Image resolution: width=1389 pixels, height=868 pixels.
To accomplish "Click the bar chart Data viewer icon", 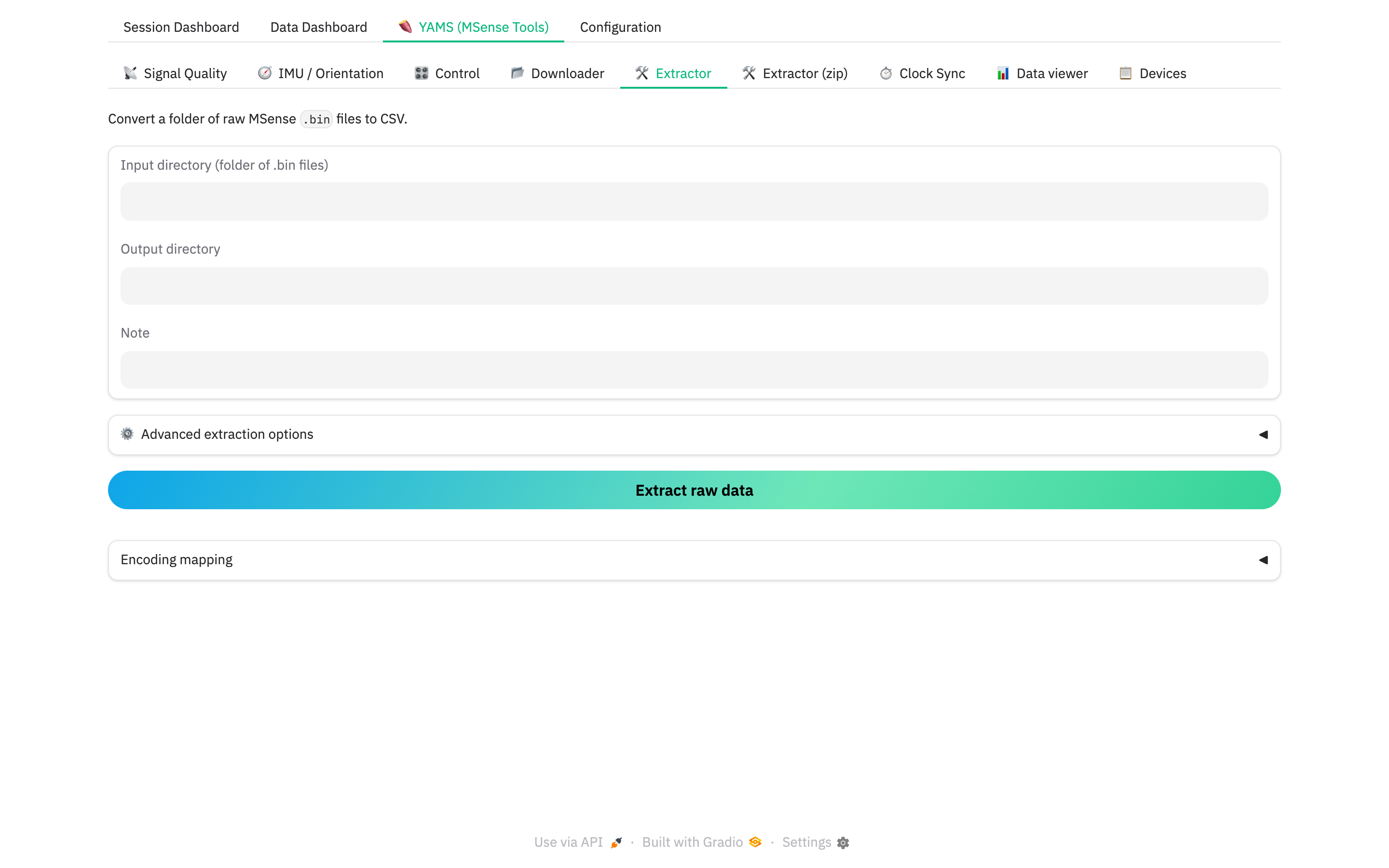I will (x=1003, y=73).
